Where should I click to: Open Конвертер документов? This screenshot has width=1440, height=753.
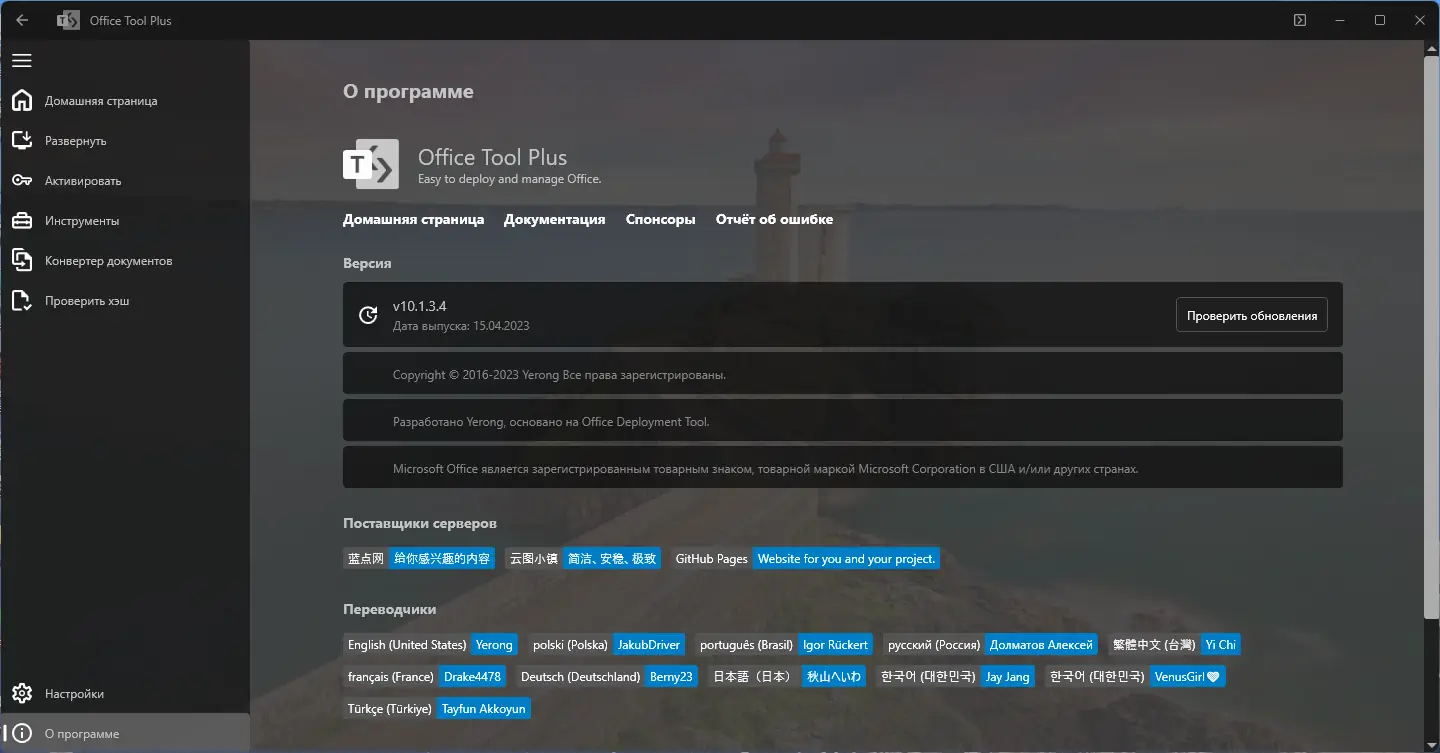[x=125, y=261]
